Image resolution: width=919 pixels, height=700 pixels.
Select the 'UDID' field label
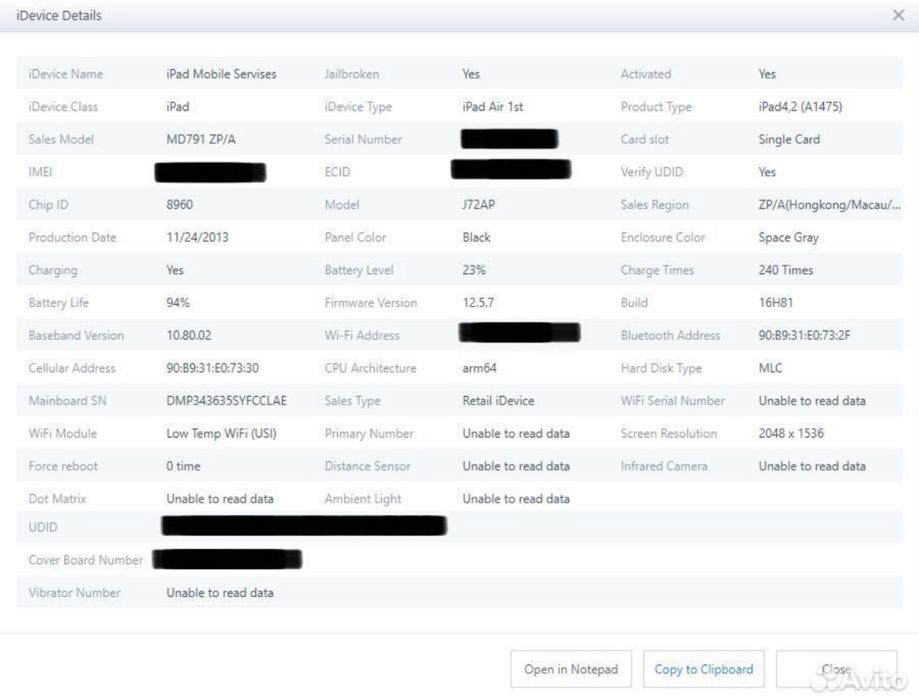(x=43, y=527)
